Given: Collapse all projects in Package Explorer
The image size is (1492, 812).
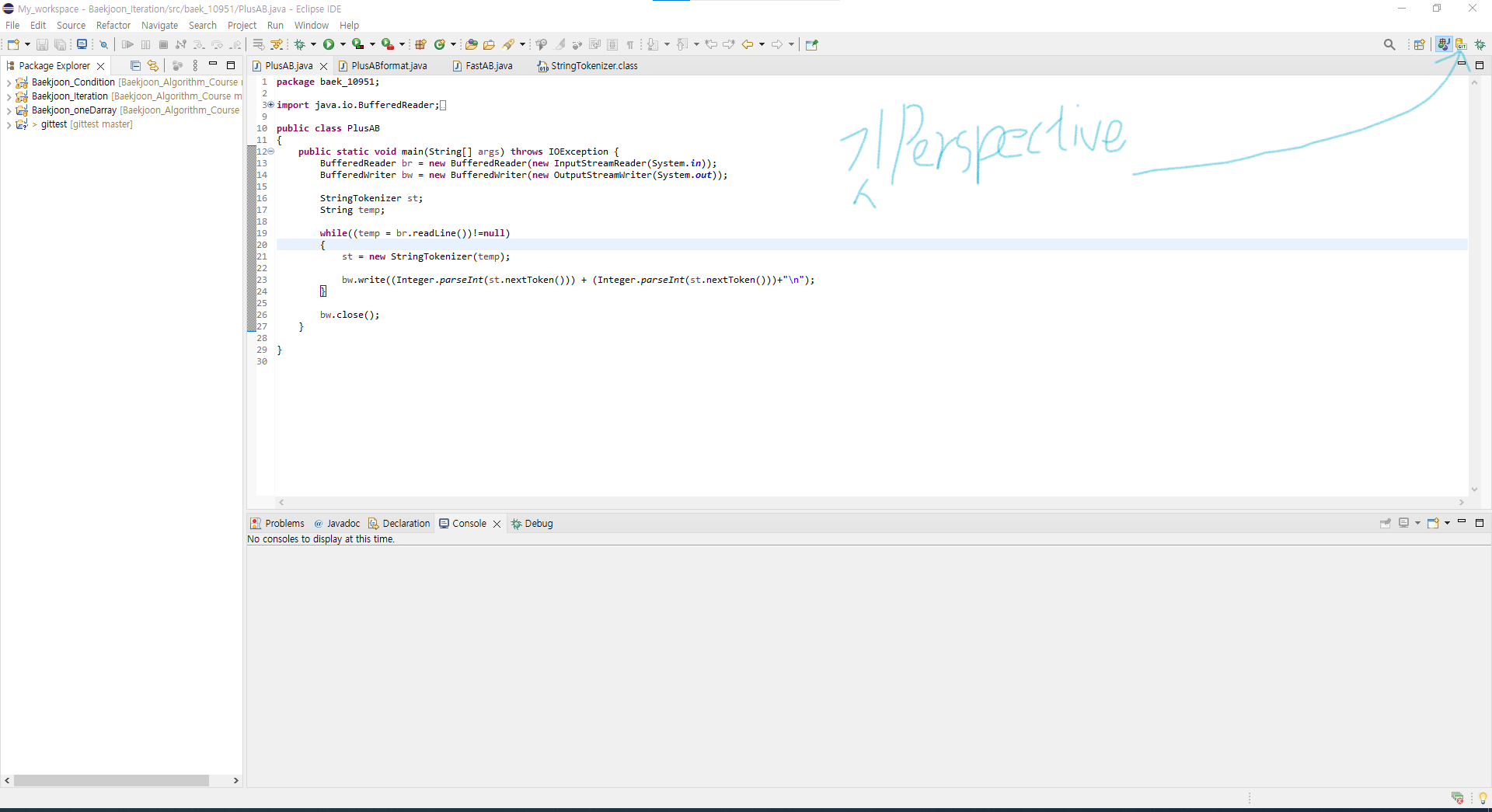Looking at the screenshot, I should click(x=134, y=65).
